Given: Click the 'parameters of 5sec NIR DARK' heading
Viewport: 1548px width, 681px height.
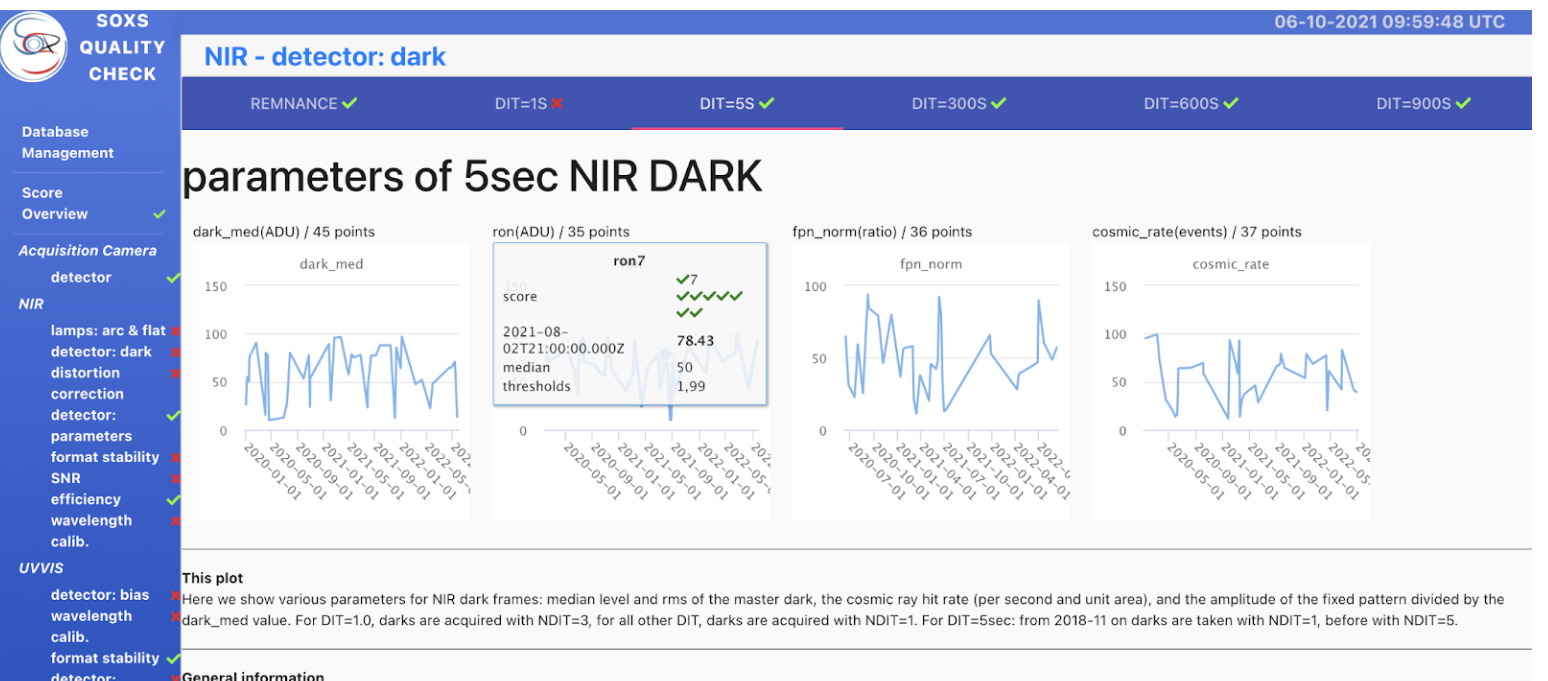Looking at the screenshot, I should click(472, 176).
